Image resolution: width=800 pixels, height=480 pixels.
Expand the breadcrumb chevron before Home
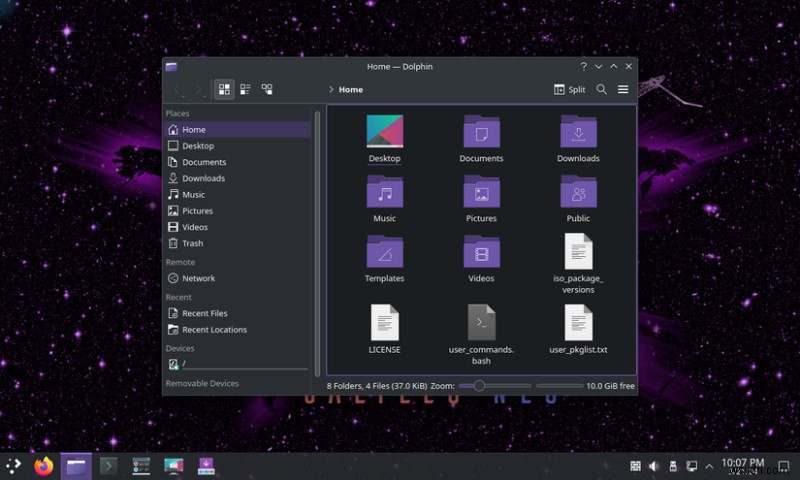point(331,89)
